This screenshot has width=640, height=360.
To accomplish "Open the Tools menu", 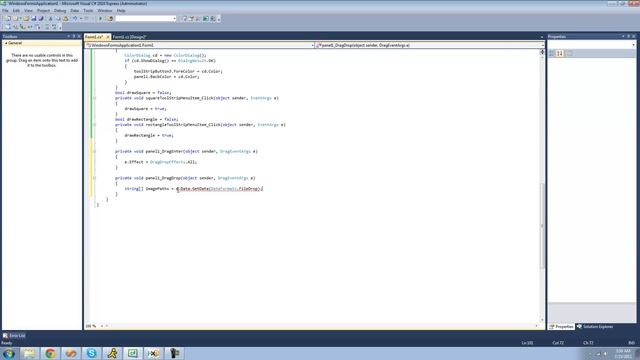I will (88, 11).
